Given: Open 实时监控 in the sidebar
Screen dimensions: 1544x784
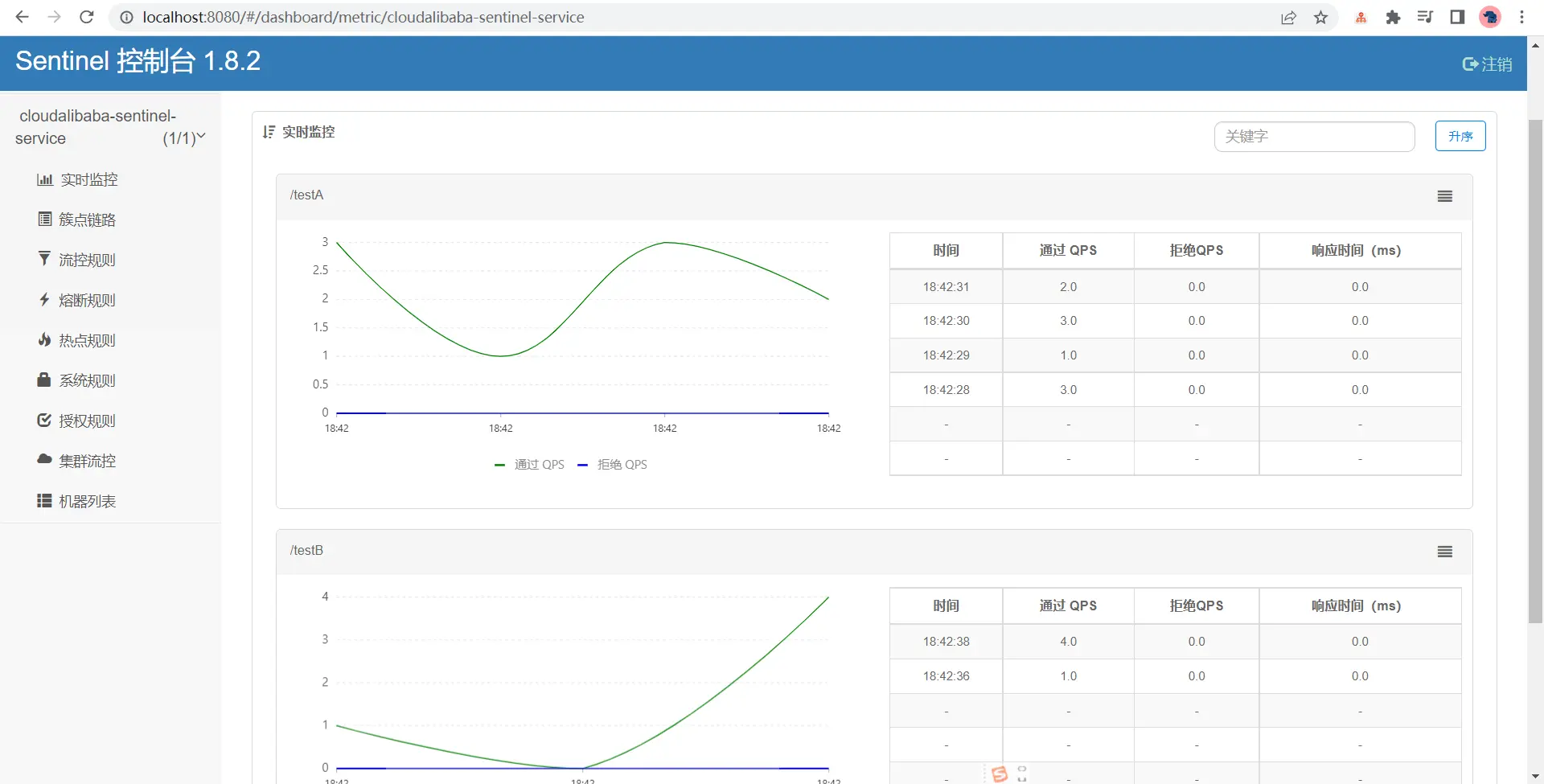Looking at the screenshot, I should [x=89, y=179].
